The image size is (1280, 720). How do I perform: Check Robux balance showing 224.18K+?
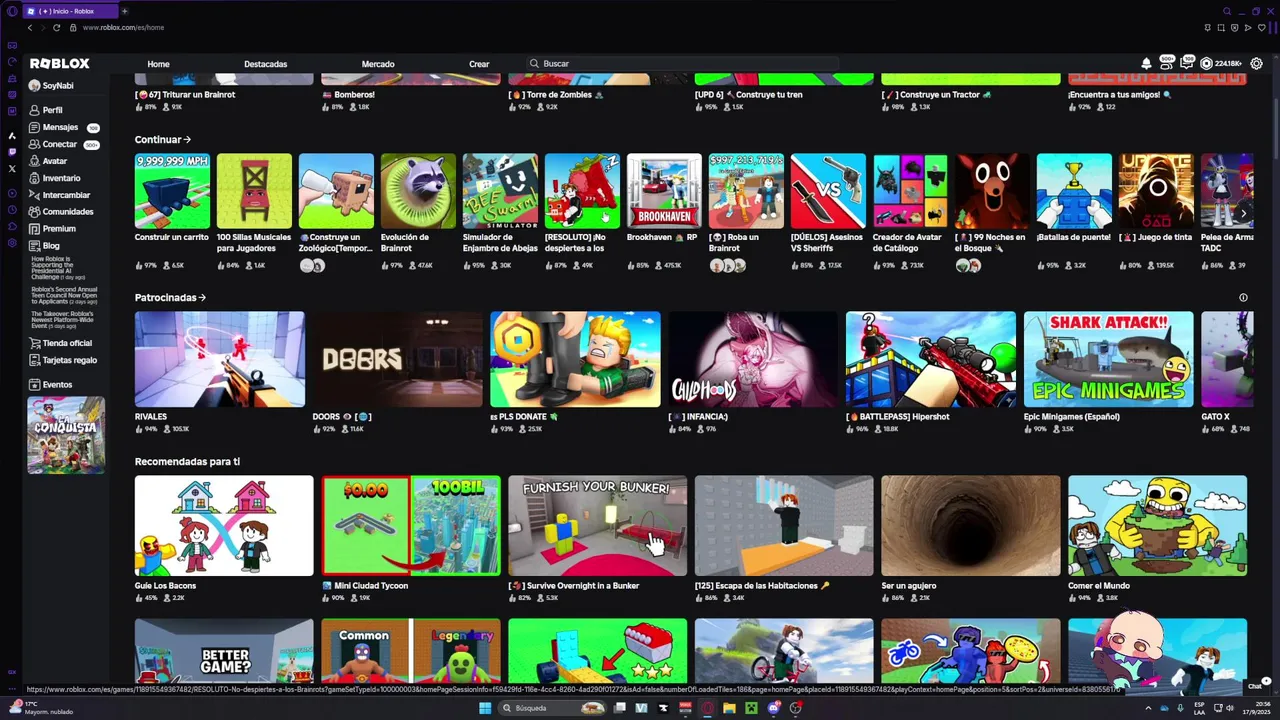point(1222,63)
